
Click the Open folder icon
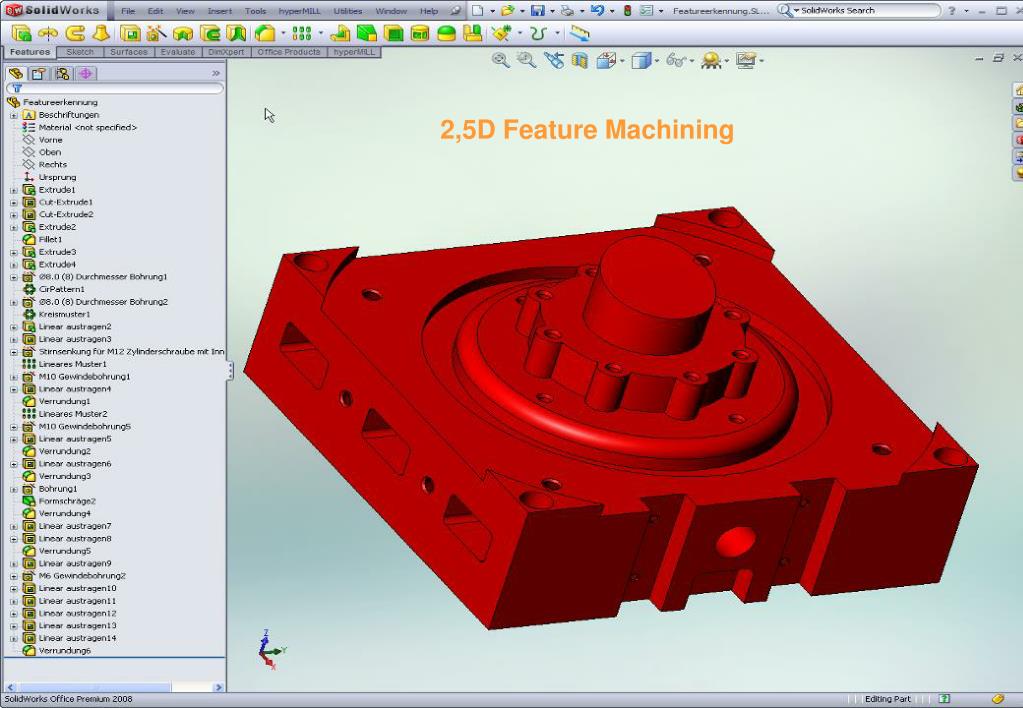508,10
